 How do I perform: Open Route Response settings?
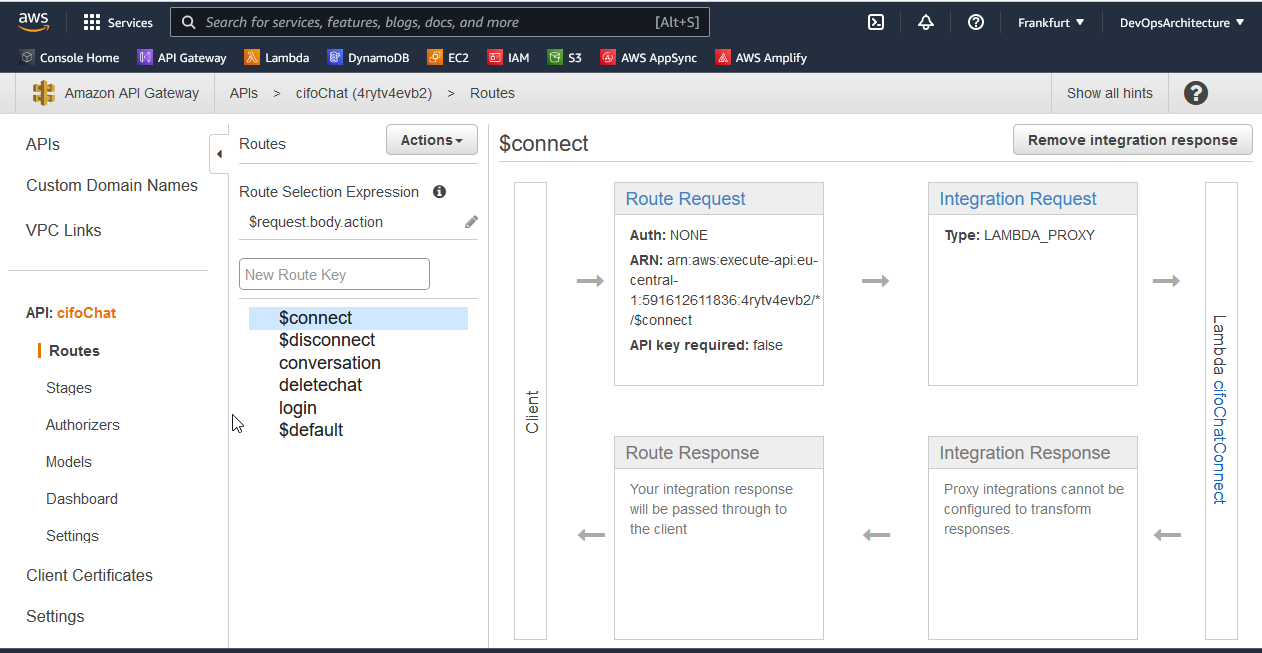tap(692, 453)
